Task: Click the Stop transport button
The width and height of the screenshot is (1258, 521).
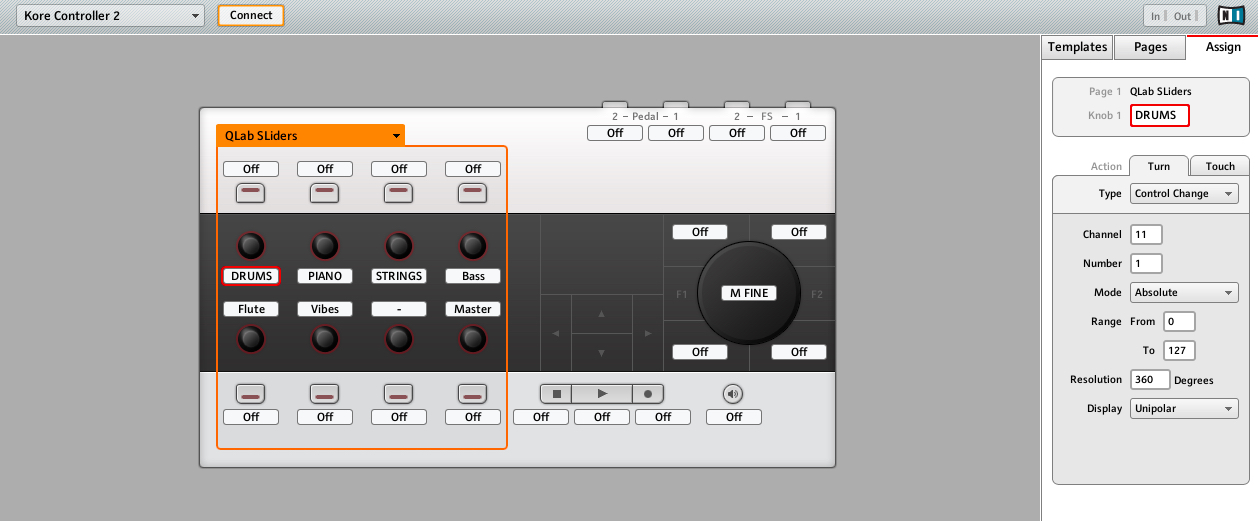Action: point(556,394)
